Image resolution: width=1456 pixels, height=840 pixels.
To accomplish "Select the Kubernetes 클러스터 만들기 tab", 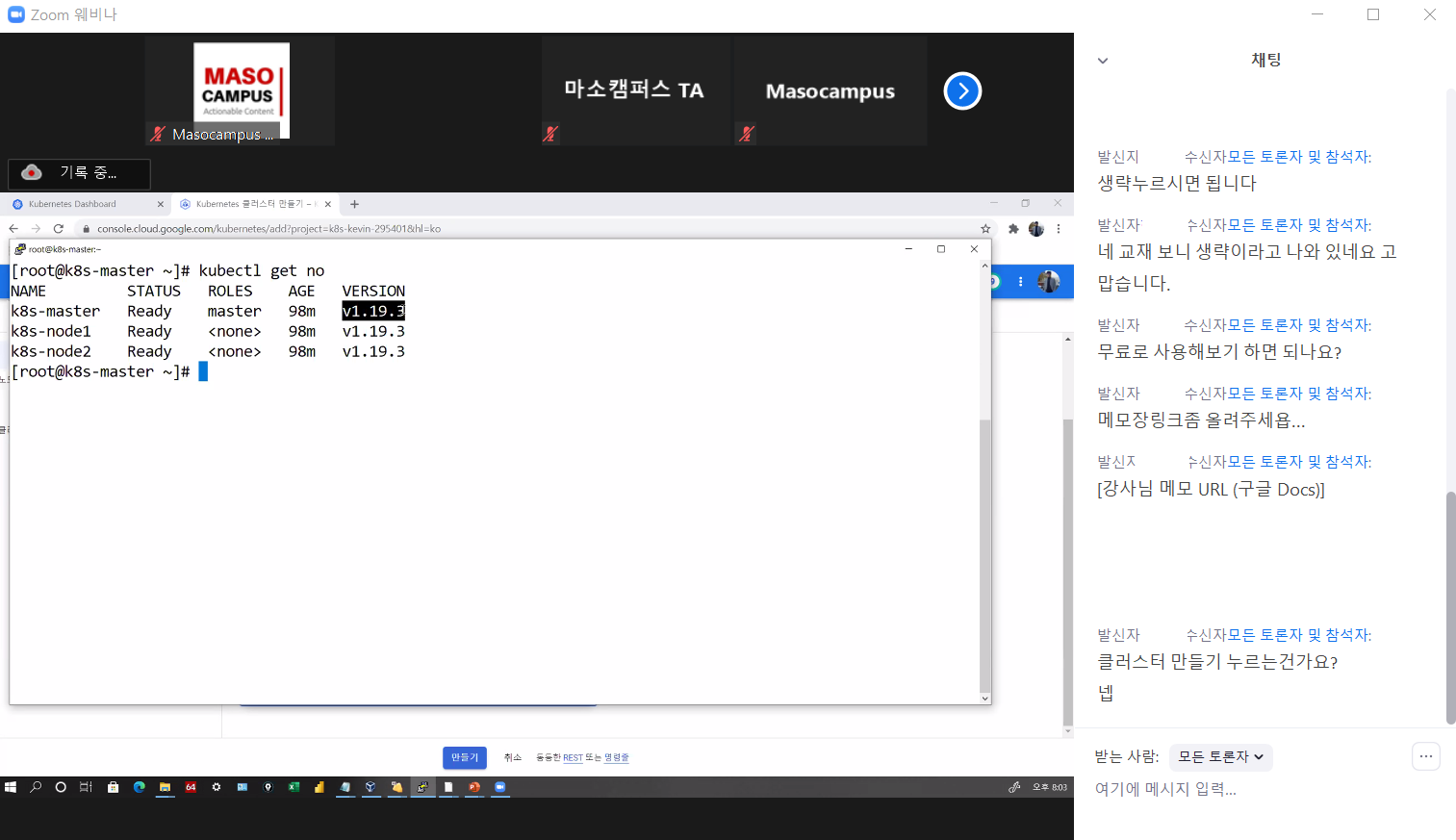I will (x=252, y=204).
